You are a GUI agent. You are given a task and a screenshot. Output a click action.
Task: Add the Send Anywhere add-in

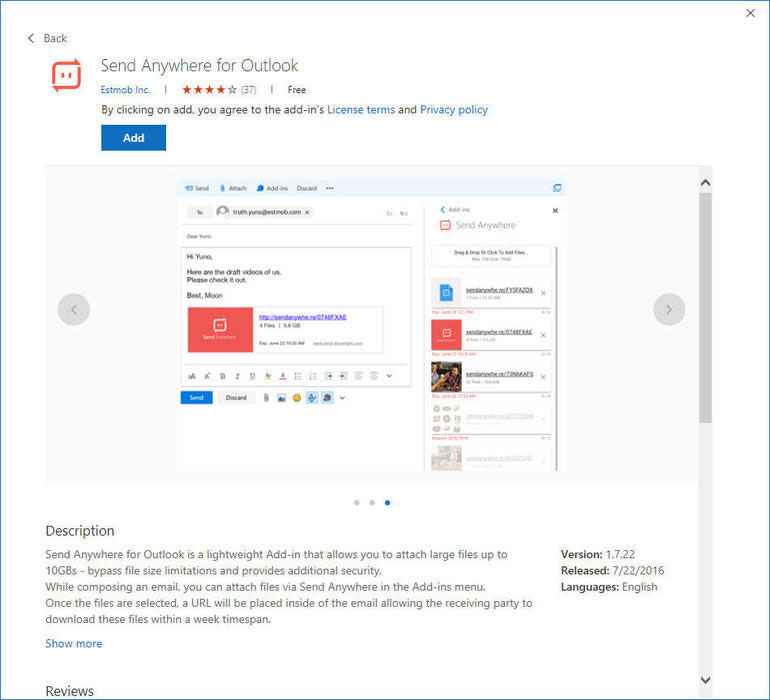pos(134,138)
